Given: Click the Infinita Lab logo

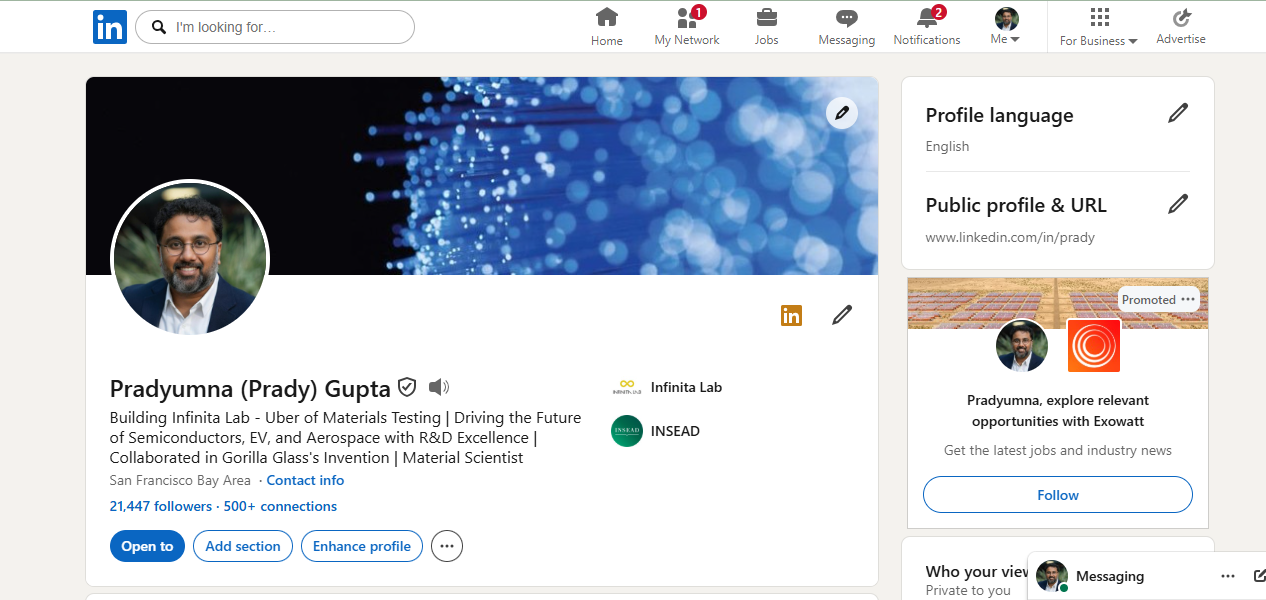Looking at the screenshot, I should click(x=627, y=387).
